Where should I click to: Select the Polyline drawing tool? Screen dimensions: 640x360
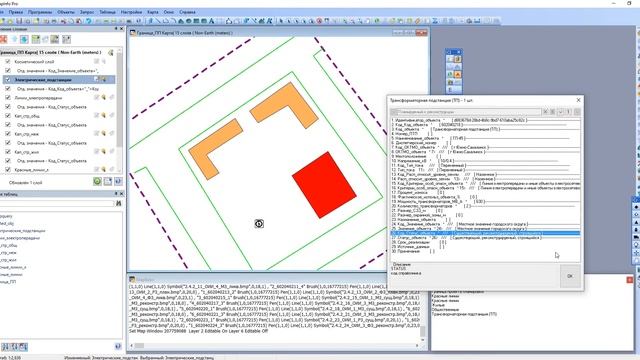coord(166,21)
